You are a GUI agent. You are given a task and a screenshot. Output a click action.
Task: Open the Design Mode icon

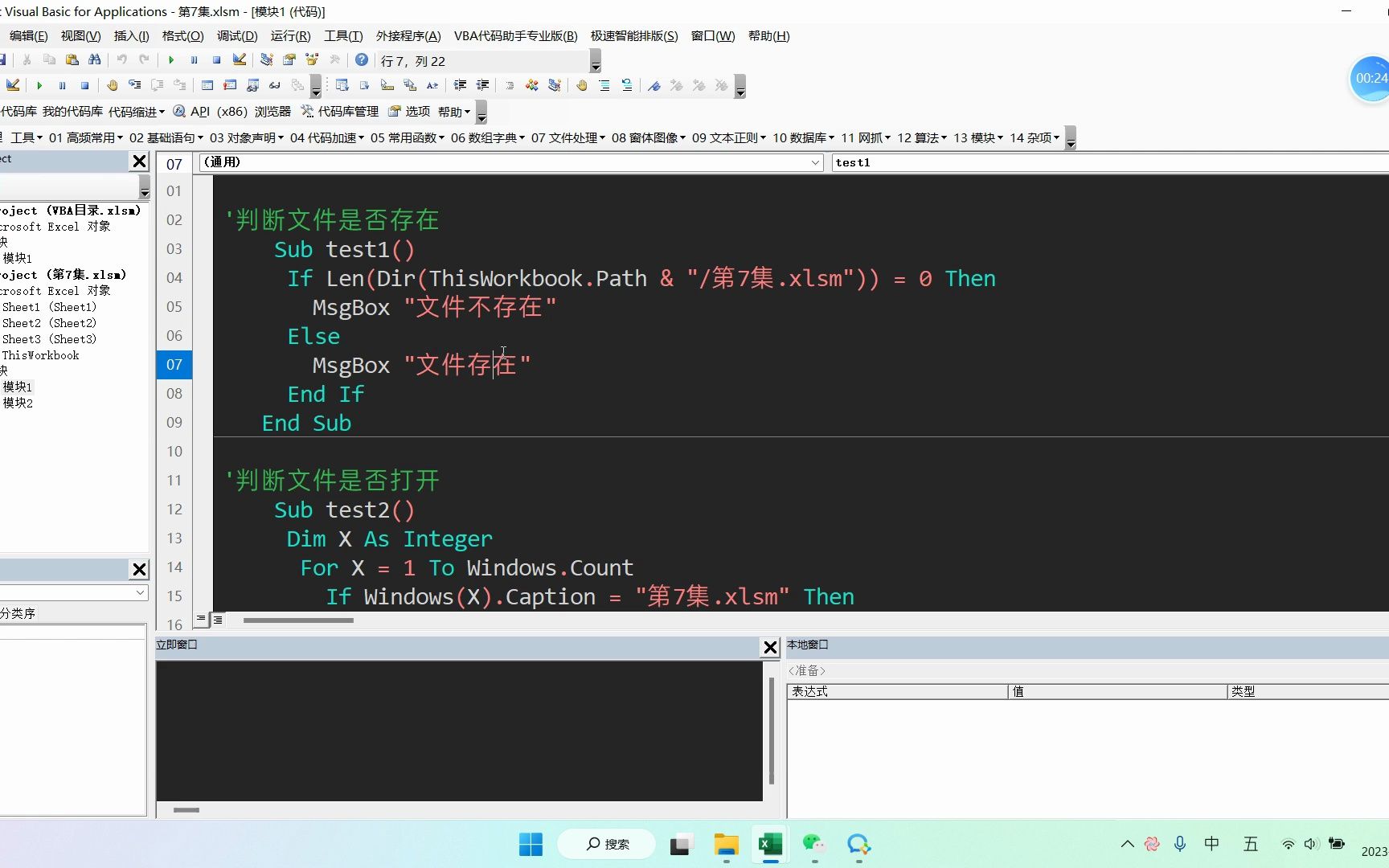coord(239,59)
